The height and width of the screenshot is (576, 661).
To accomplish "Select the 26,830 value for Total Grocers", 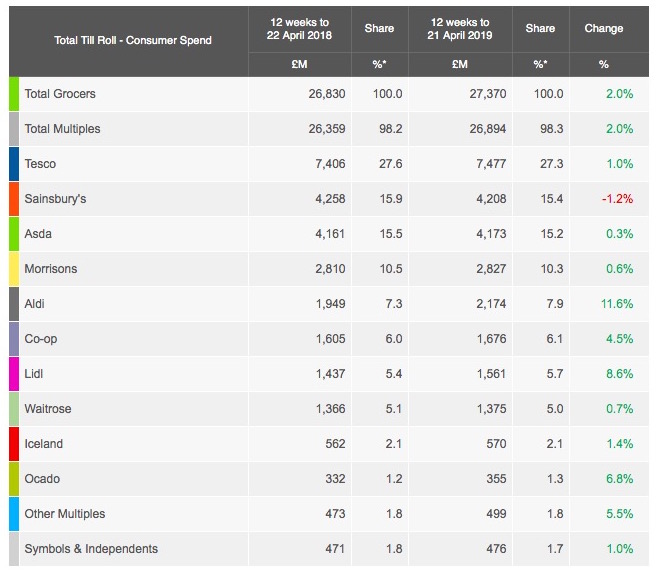I will point(327,94).
